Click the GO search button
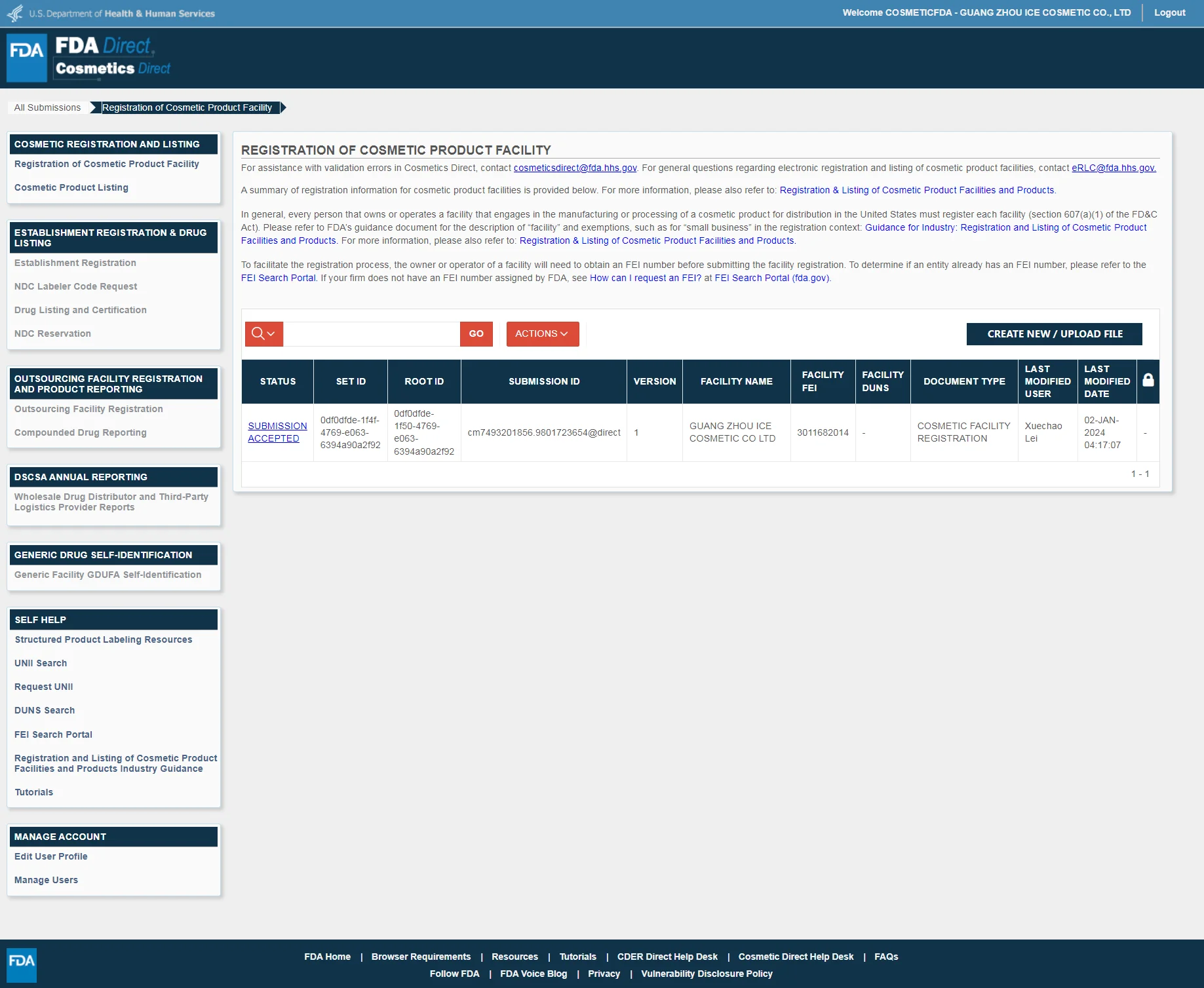This screenshot has width=1204, height=988. [x=476, y=334]
